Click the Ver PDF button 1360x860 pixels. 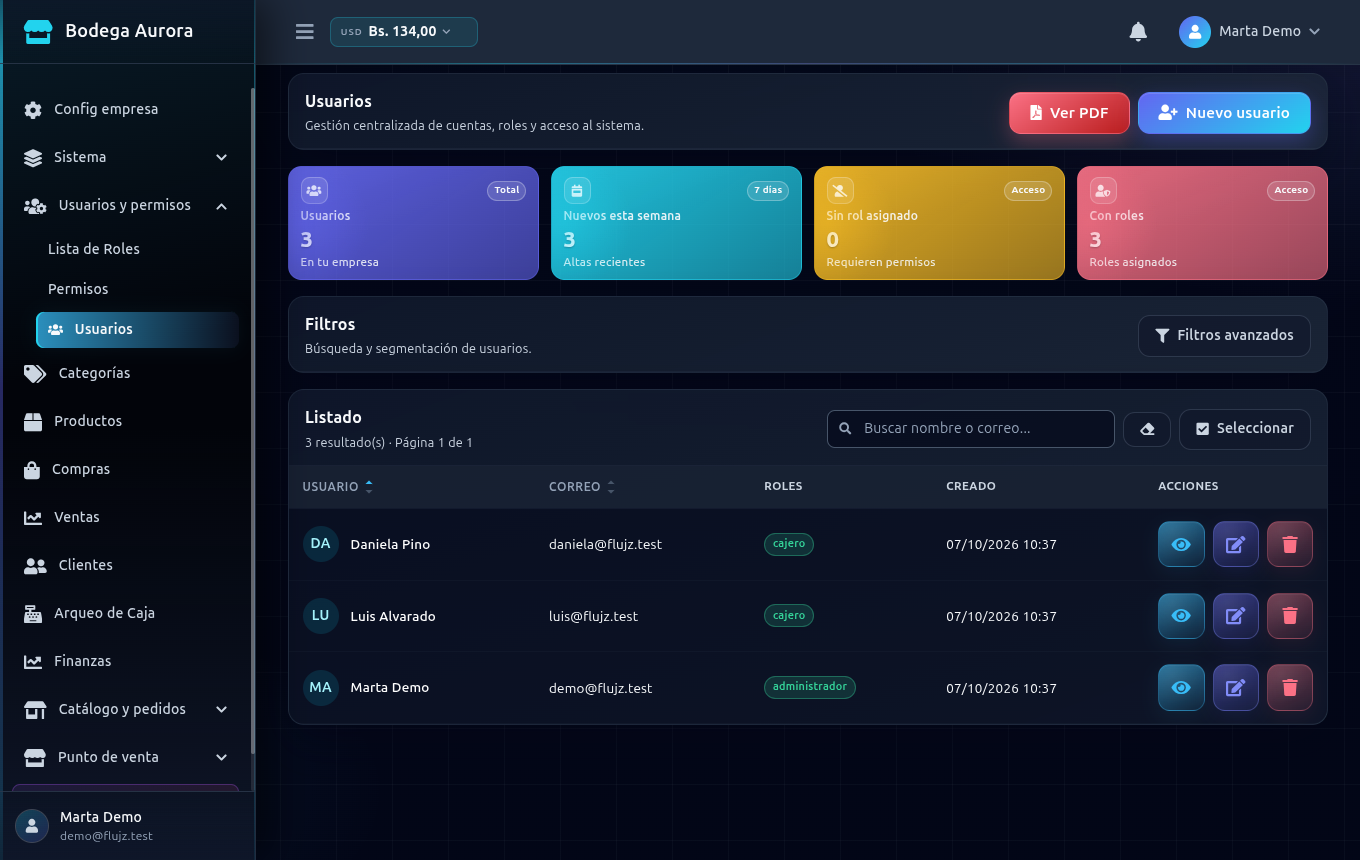[1069, 113]
